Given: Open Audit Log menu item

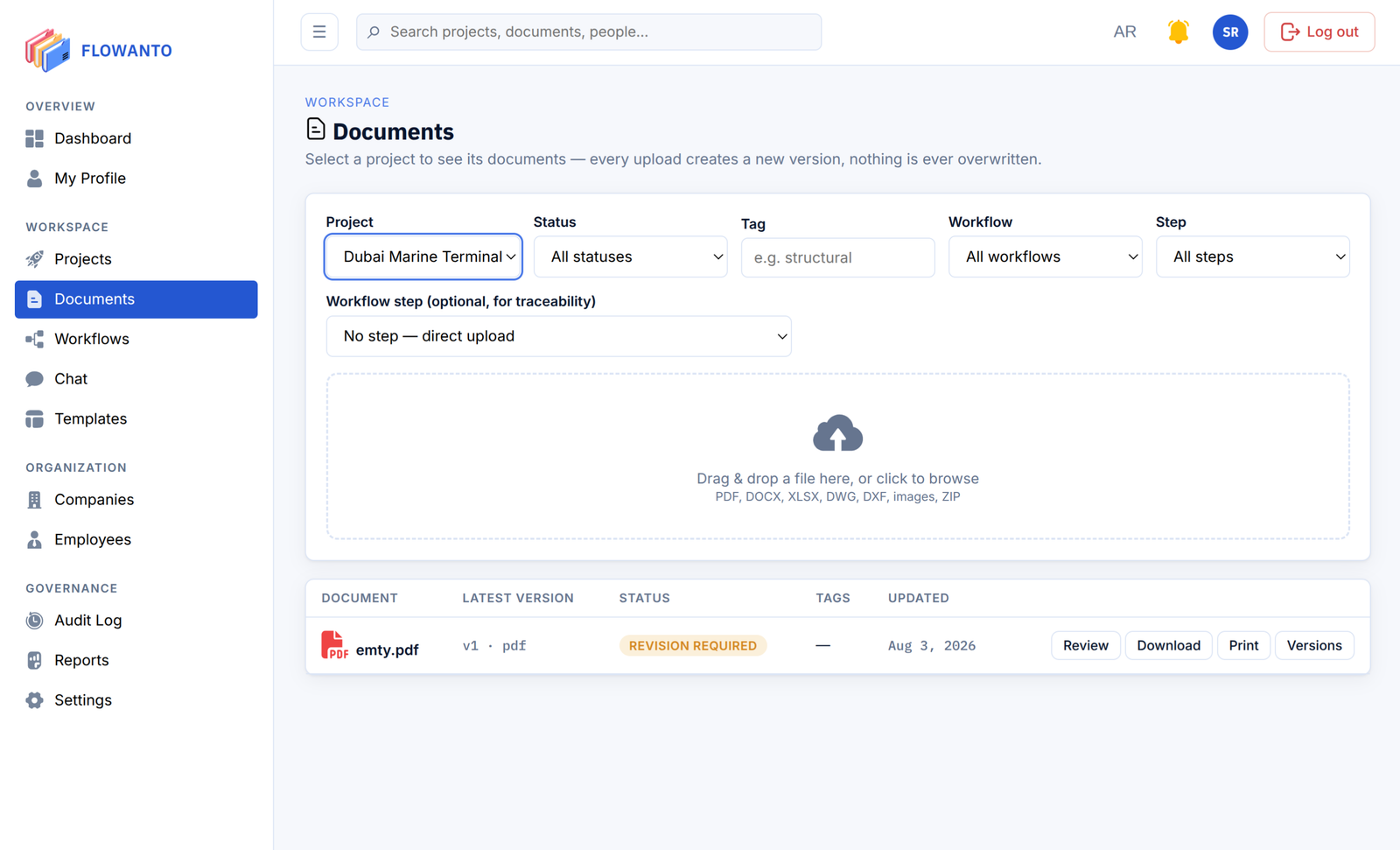Looking at the screenshot, I should (x=136, y=621).
